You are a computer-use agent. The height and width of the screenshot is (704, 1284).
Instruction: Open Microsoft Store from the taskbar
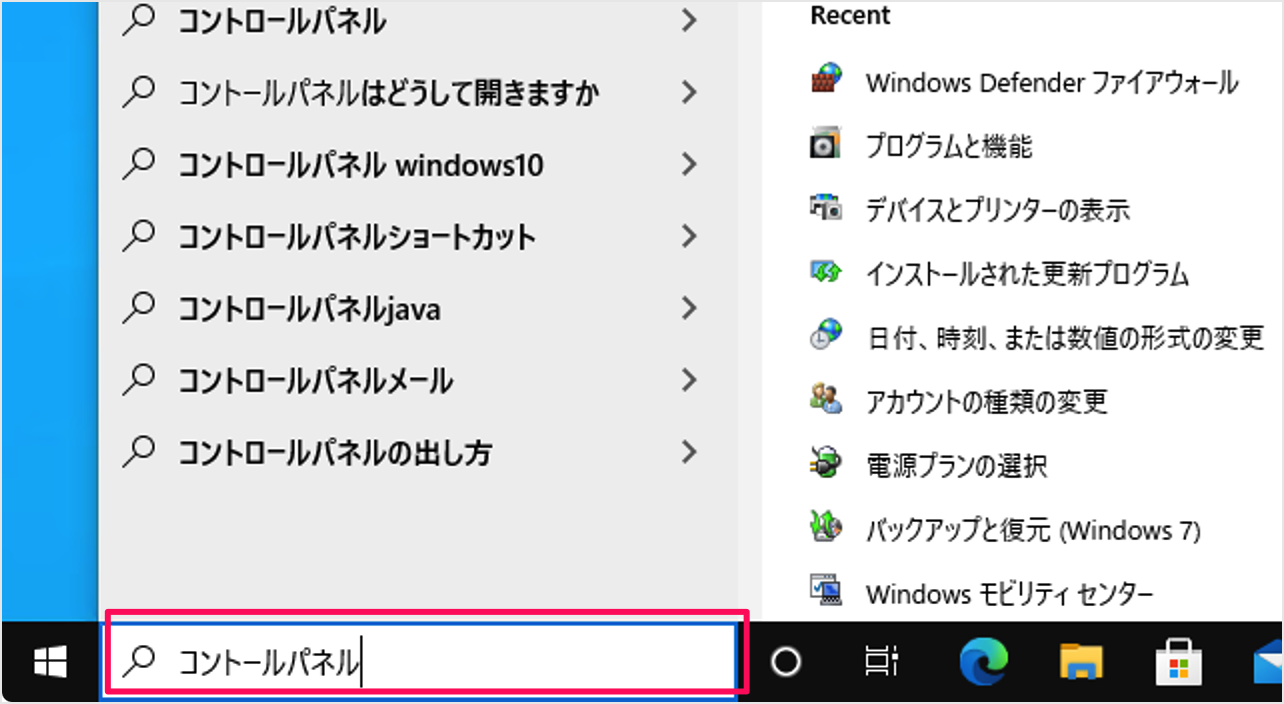click(1177, 662)
